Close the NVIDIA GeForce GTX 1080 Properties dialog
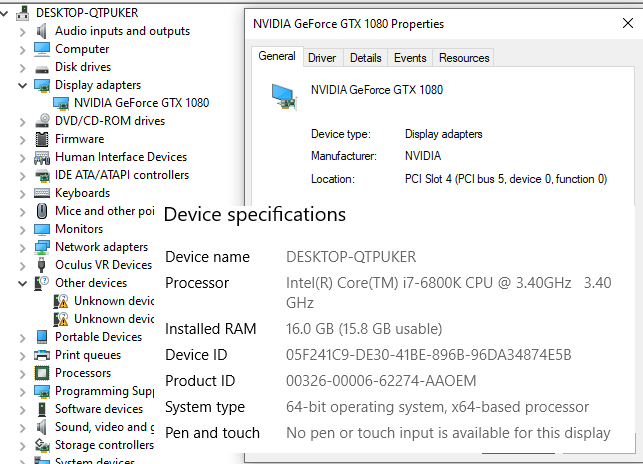 [x=627, y=23]
